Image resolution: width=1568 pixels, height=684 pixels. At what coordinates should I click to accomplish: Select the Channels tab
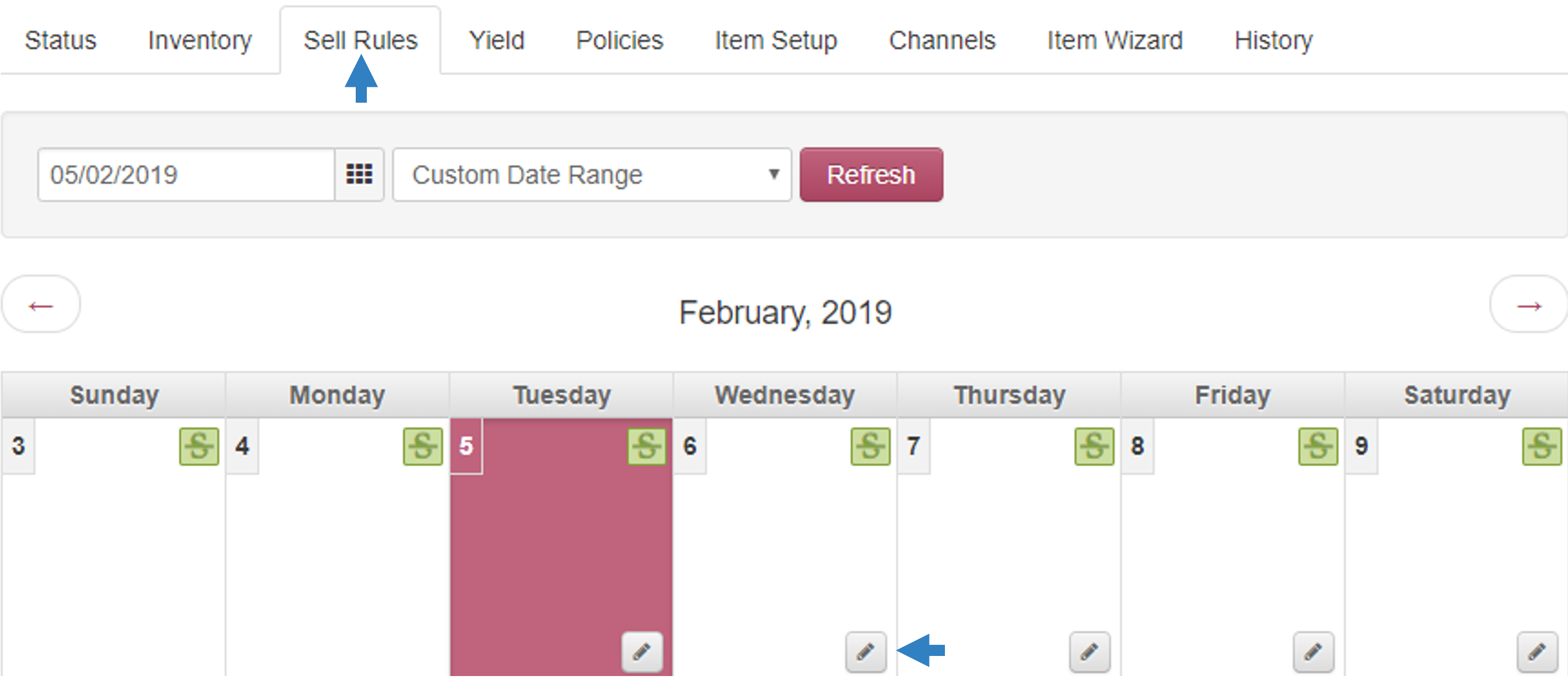click(x=942, y=40)
